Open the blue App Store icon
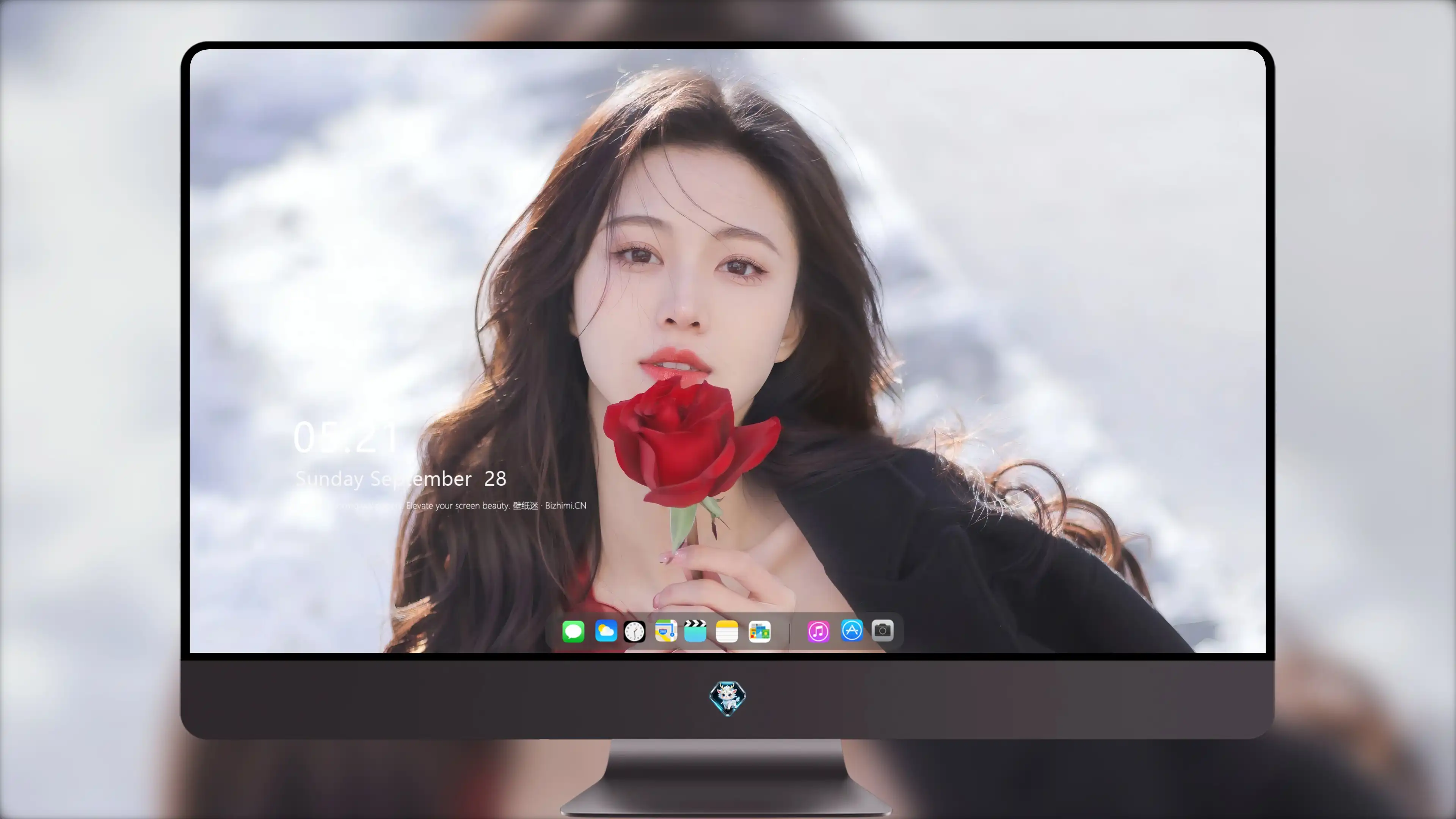The height and width of the screenshot is (819, 1456). [x=852, y=630]
